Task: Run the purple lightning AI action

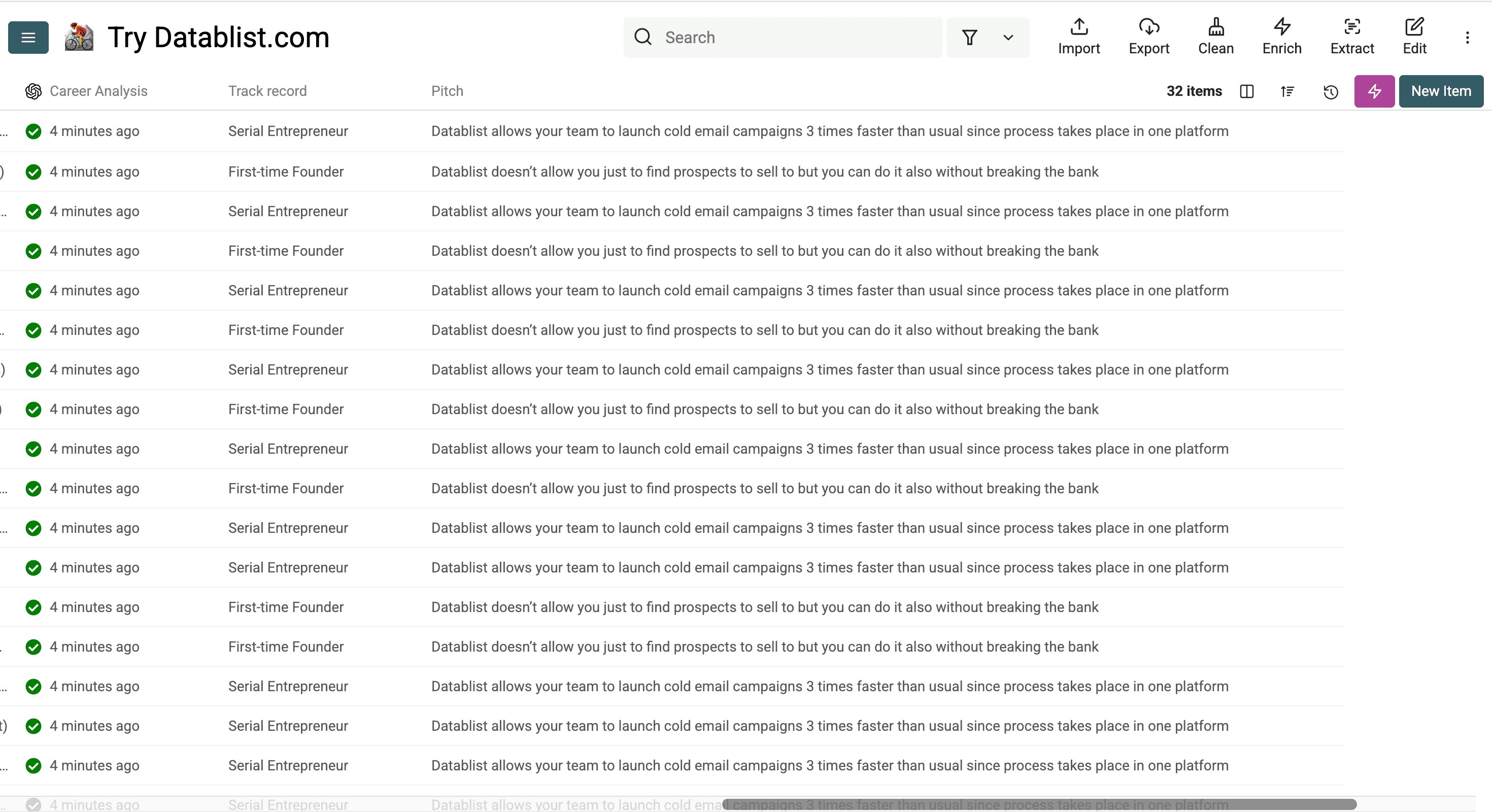Action: 1374,91
